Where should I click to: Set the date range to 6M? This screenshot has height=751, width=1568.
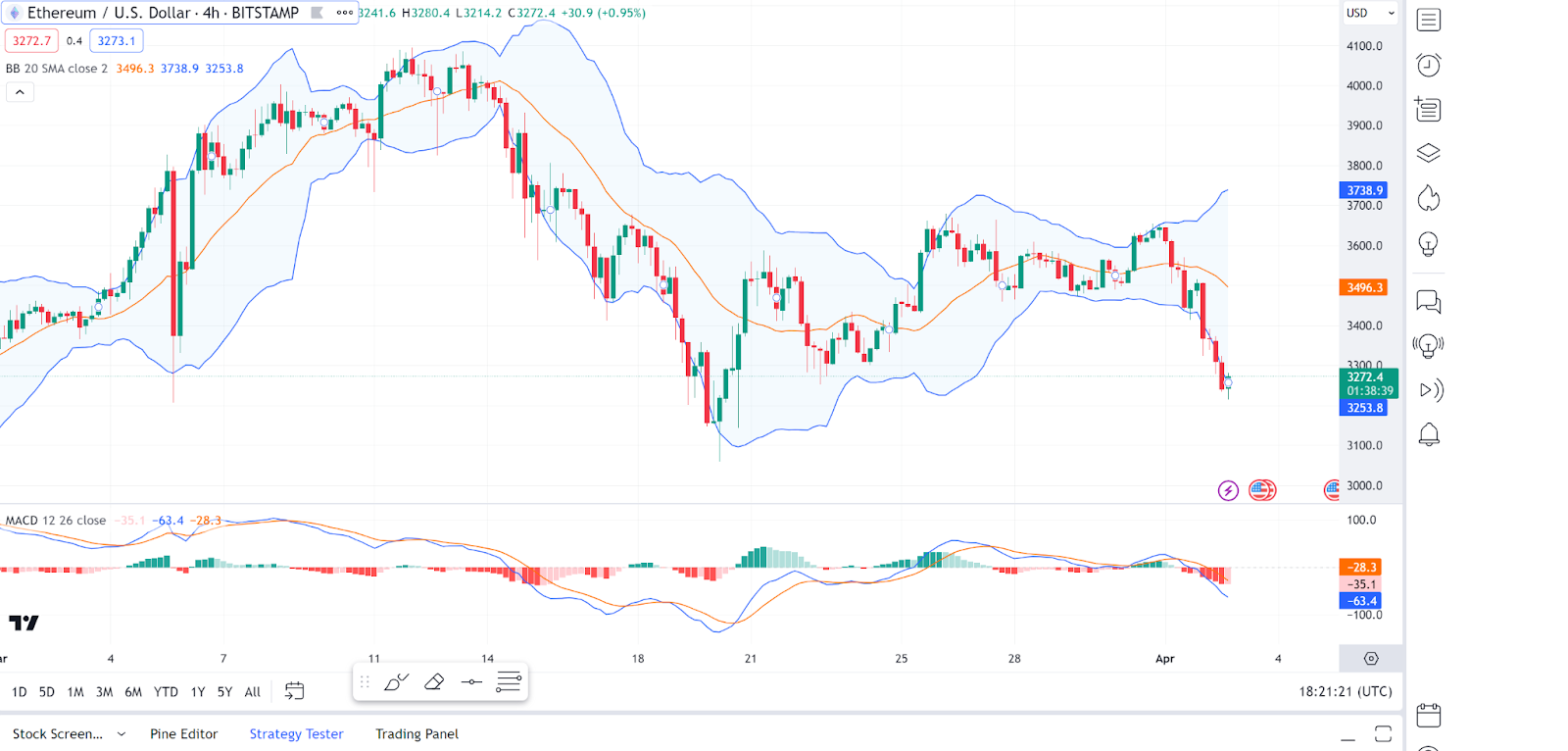[x=133, y=691]
